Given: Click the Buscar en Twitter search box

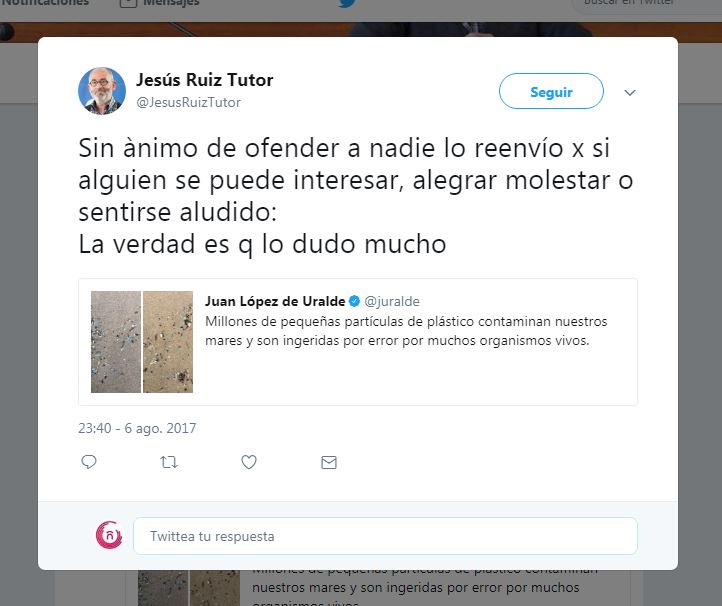Looking at the screenshot, I should [x=646, y=4].
